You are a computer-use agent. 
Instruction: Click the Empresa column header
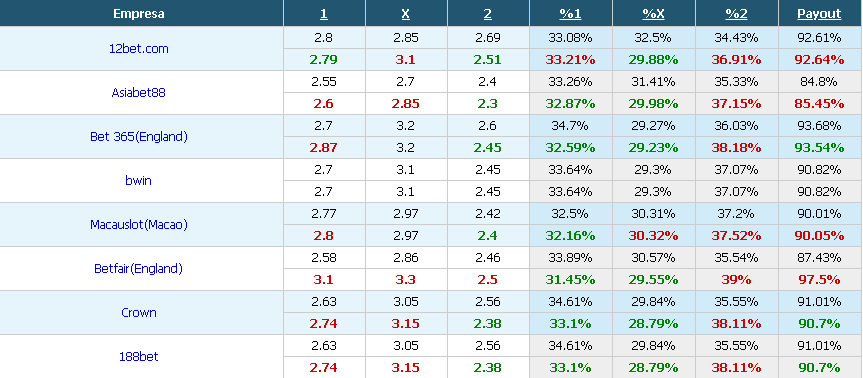click(x=139, y=14)
